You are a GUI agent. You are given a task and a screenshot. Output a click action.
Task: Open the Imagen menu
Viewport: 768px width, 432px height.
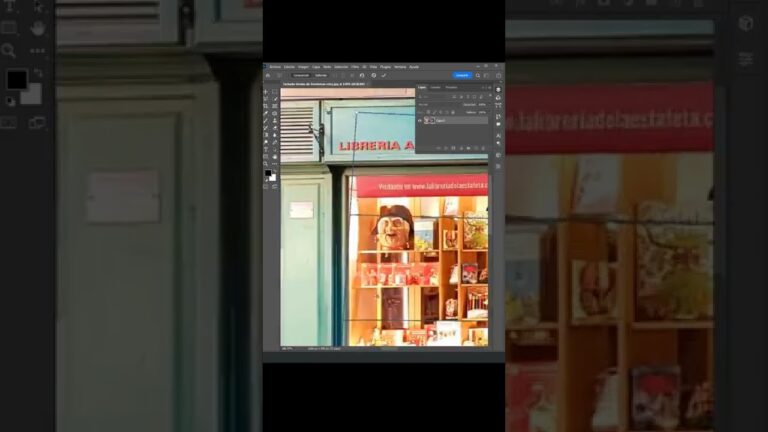303,67
